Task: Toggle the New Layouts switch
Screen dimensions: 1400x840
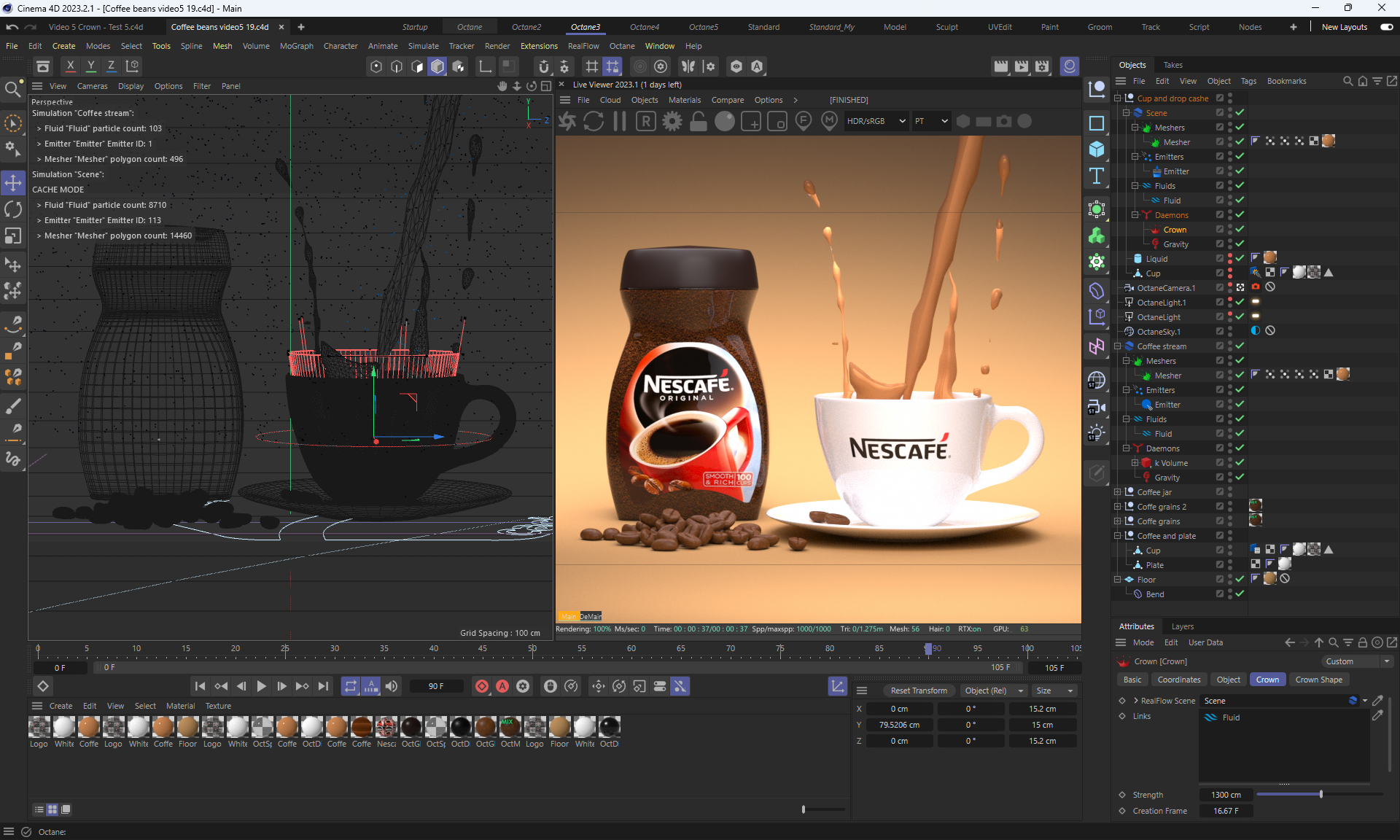Action: click(x=1386, y=27)
